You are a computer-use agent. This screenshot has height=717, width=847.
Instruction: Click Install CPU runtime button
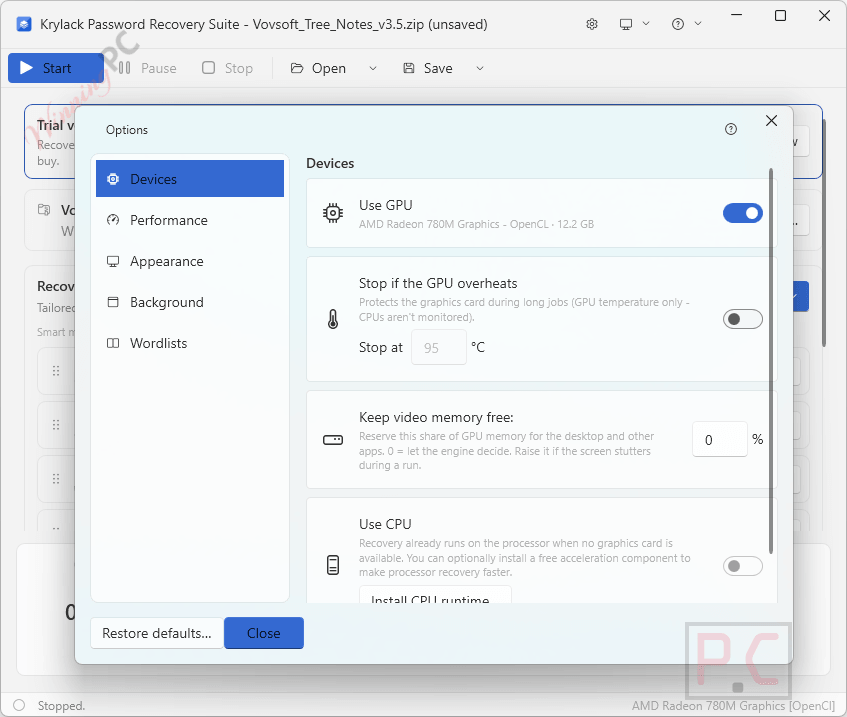coord(435,595)
